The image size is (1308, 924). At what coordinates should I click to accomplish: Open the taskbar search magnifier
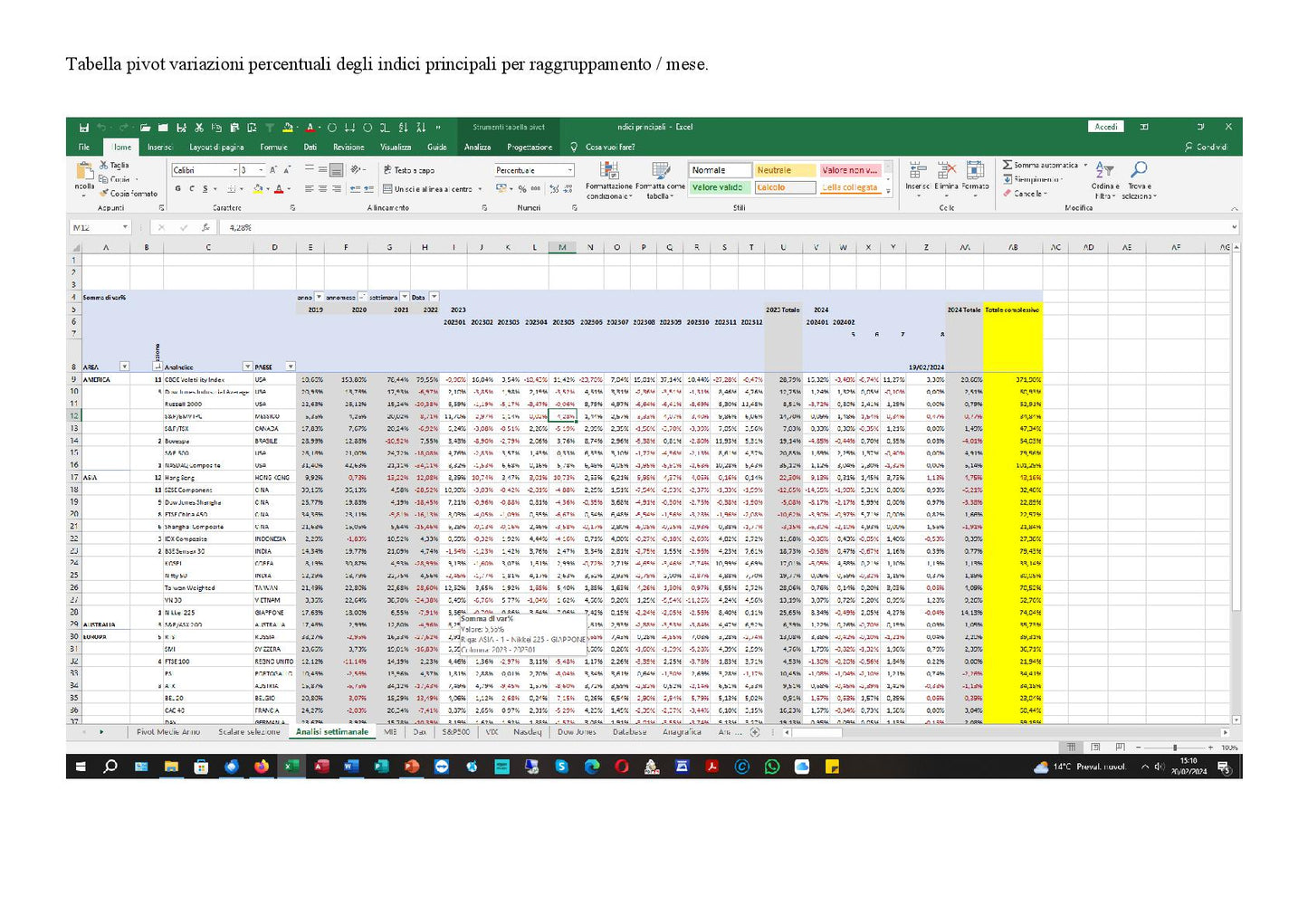(110, 767)
